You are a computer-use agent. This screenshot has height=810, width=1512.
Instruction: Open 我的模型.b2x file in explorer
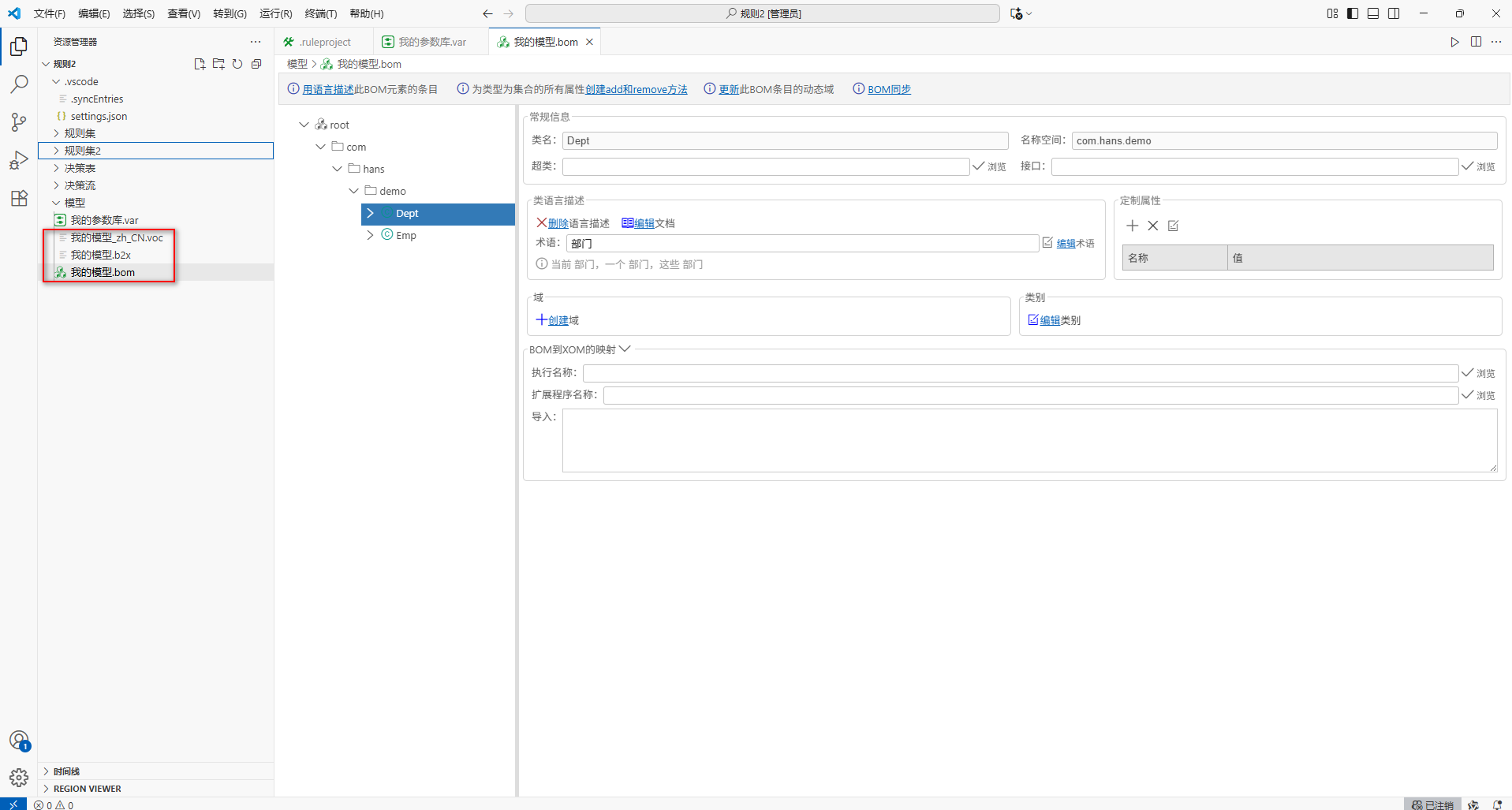101,255
